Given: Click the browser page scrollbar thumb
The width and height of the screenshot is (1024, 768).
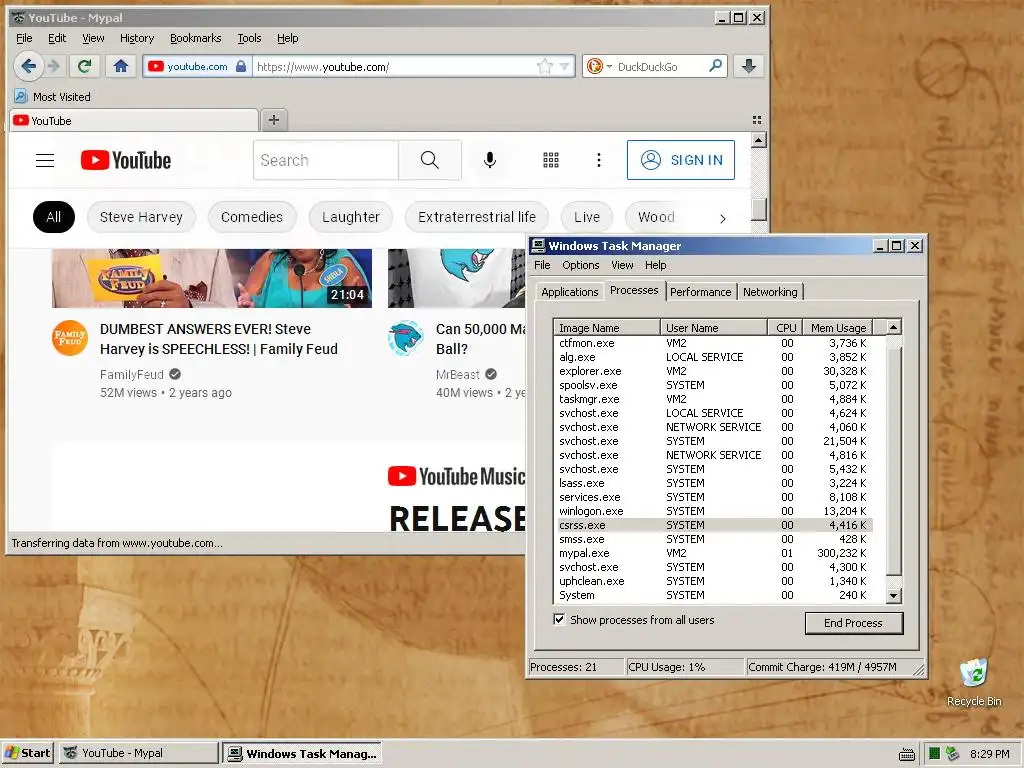Looking at the screenshot, I should click(x=758, y=208).
